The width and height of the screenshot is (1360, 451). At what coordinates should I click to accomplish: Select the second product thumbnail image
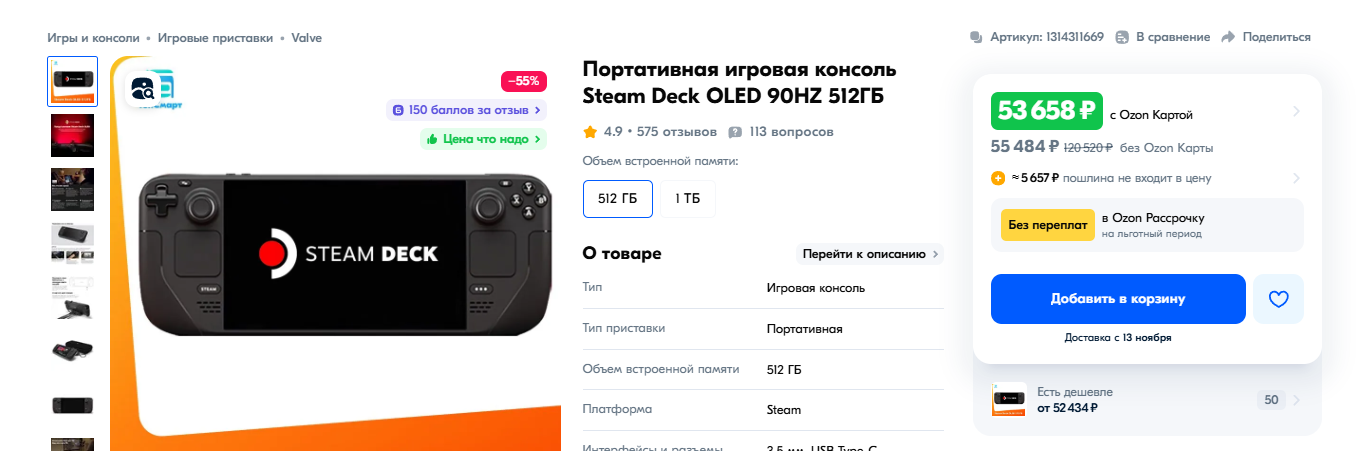72,135
